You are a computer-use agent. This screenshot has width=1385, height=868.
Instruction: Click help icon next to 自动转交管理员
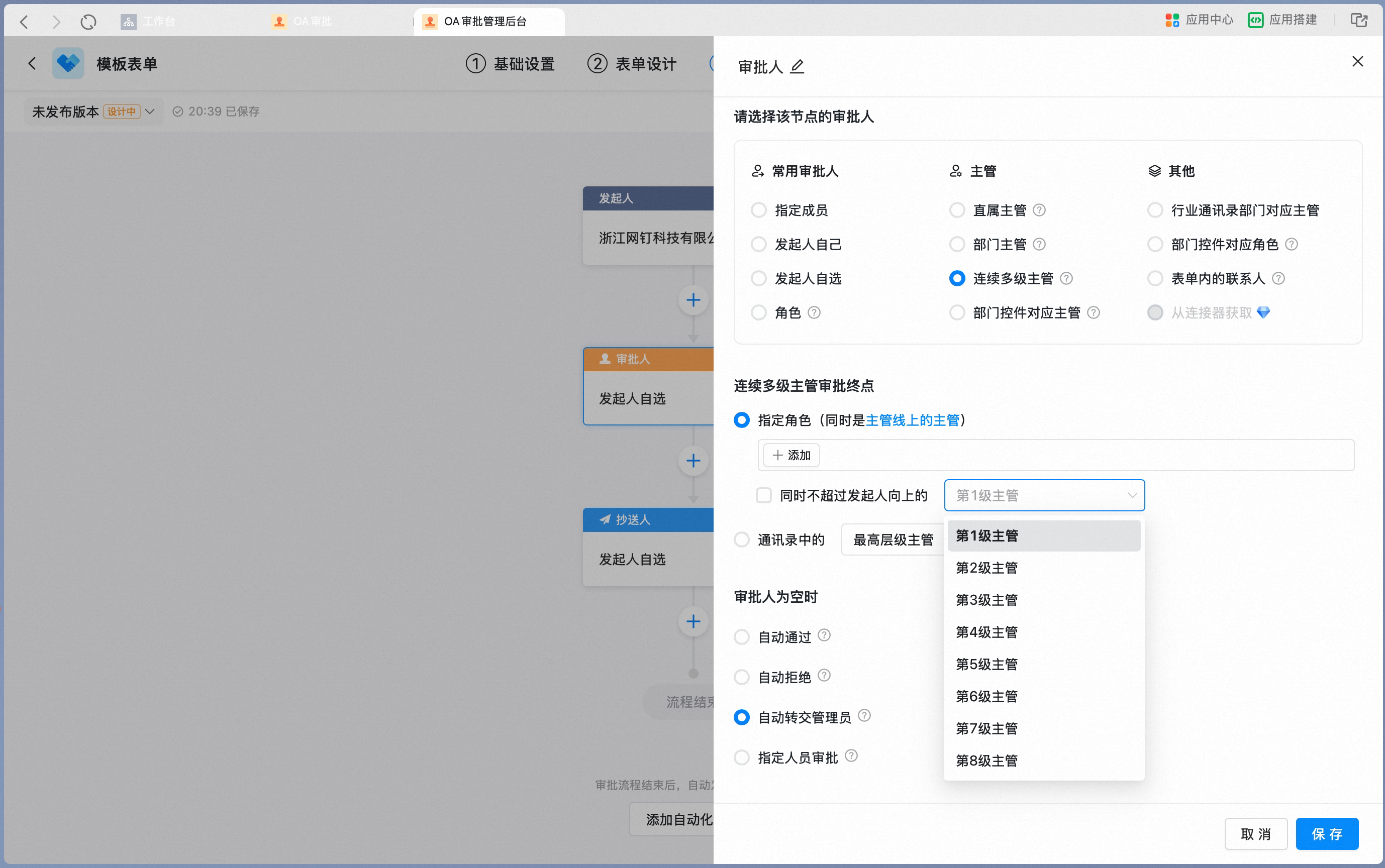(864, 715)
